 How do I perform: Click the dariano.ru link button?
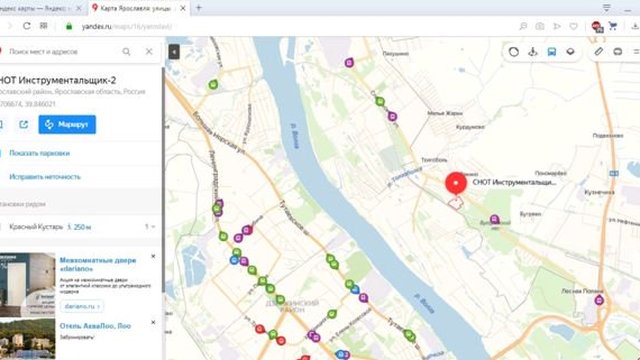(82, 306)
